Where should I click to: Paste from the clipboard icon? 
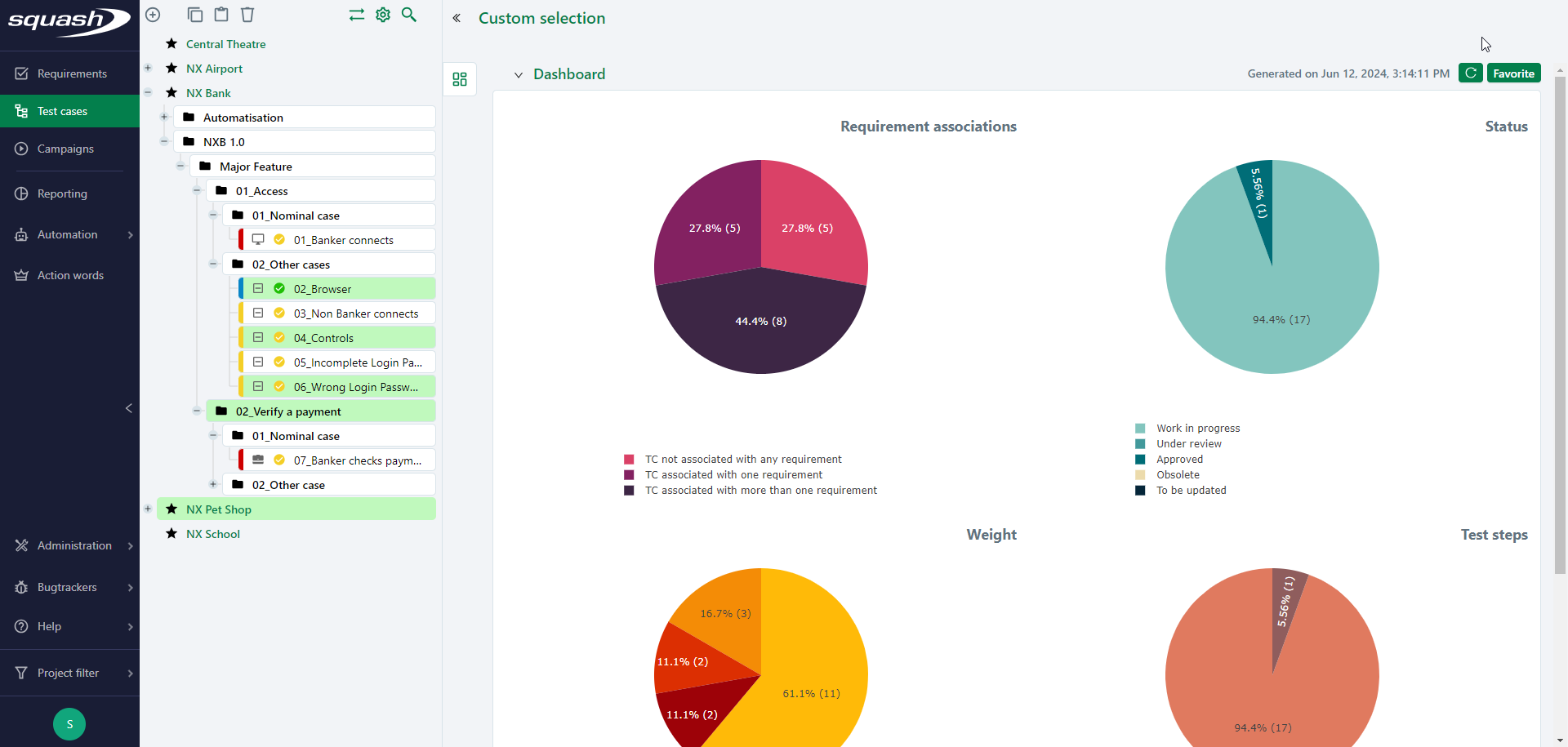pos(221,15)
